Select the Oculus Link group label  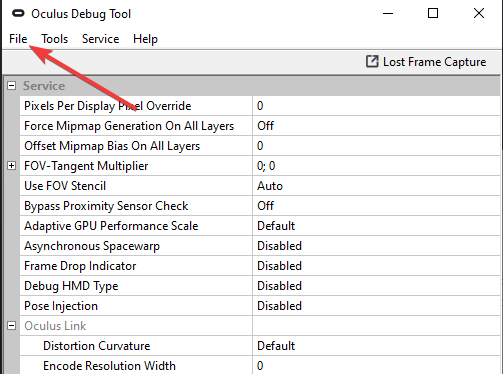tap(55, 326)
